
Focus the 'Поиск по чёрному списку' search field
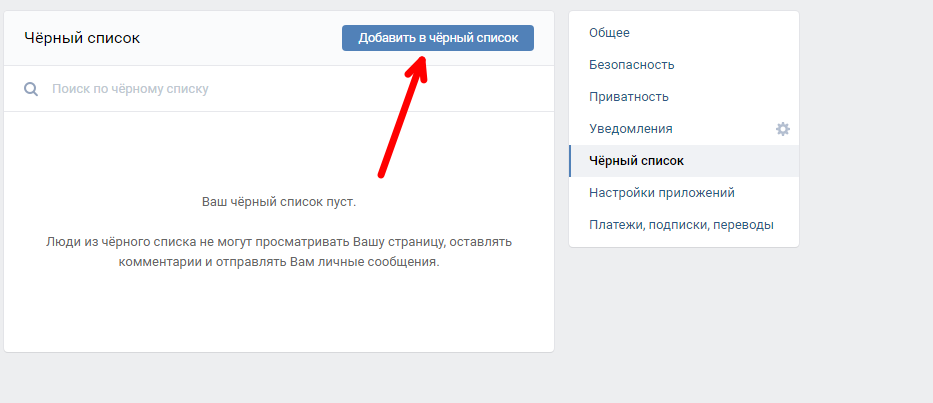278,89
